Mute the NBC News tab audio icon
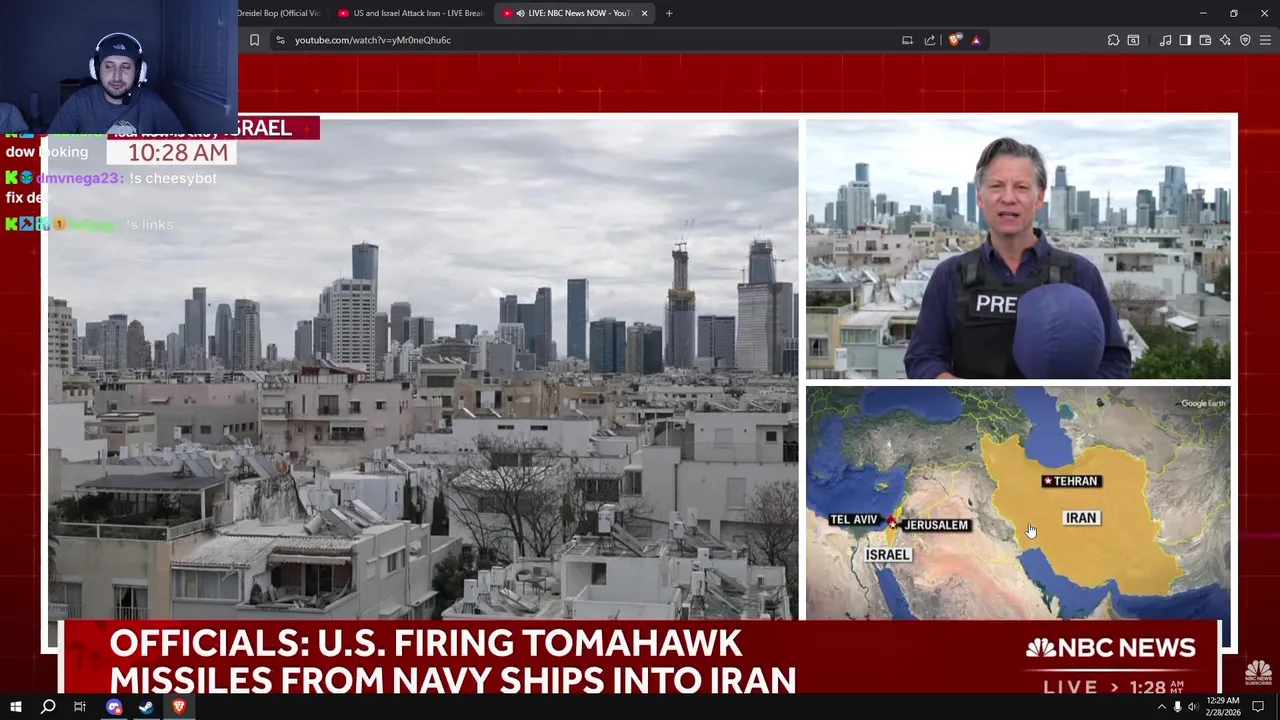The width and height of the screenshot is (1280, 720). coord(520,13)
